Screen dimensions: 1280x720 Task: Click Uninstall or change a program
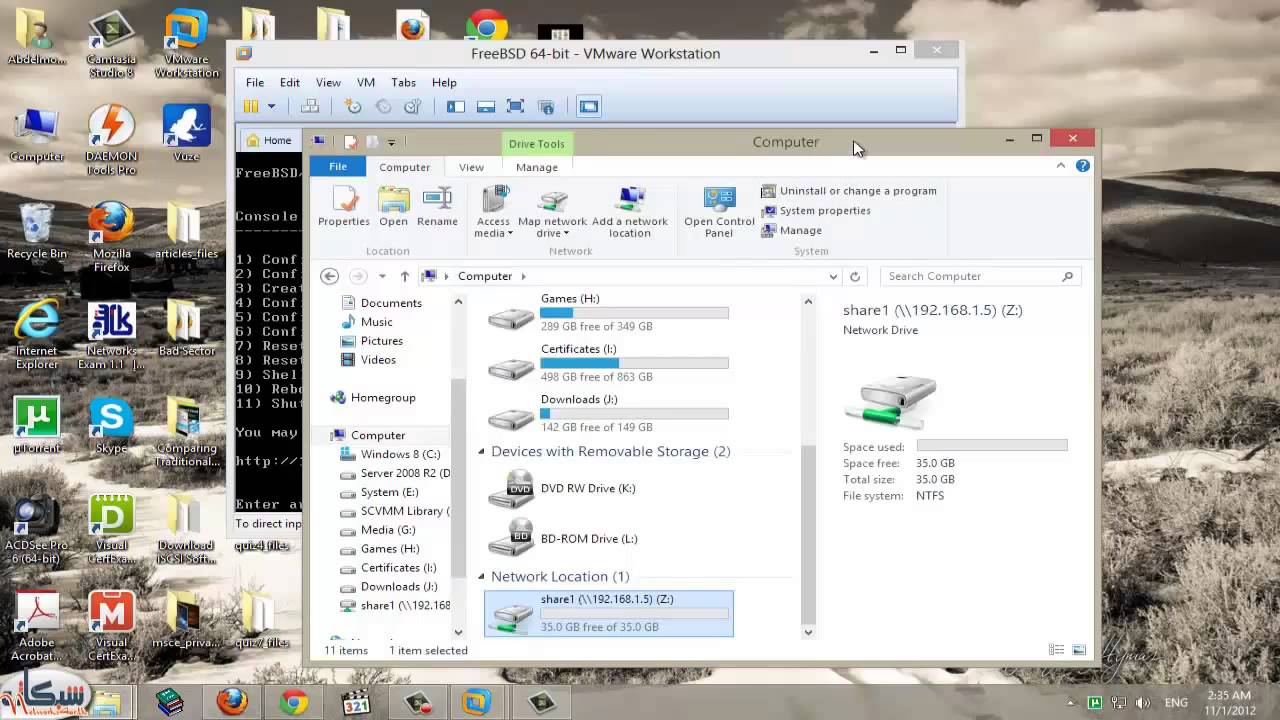click(x=849, y=191)
